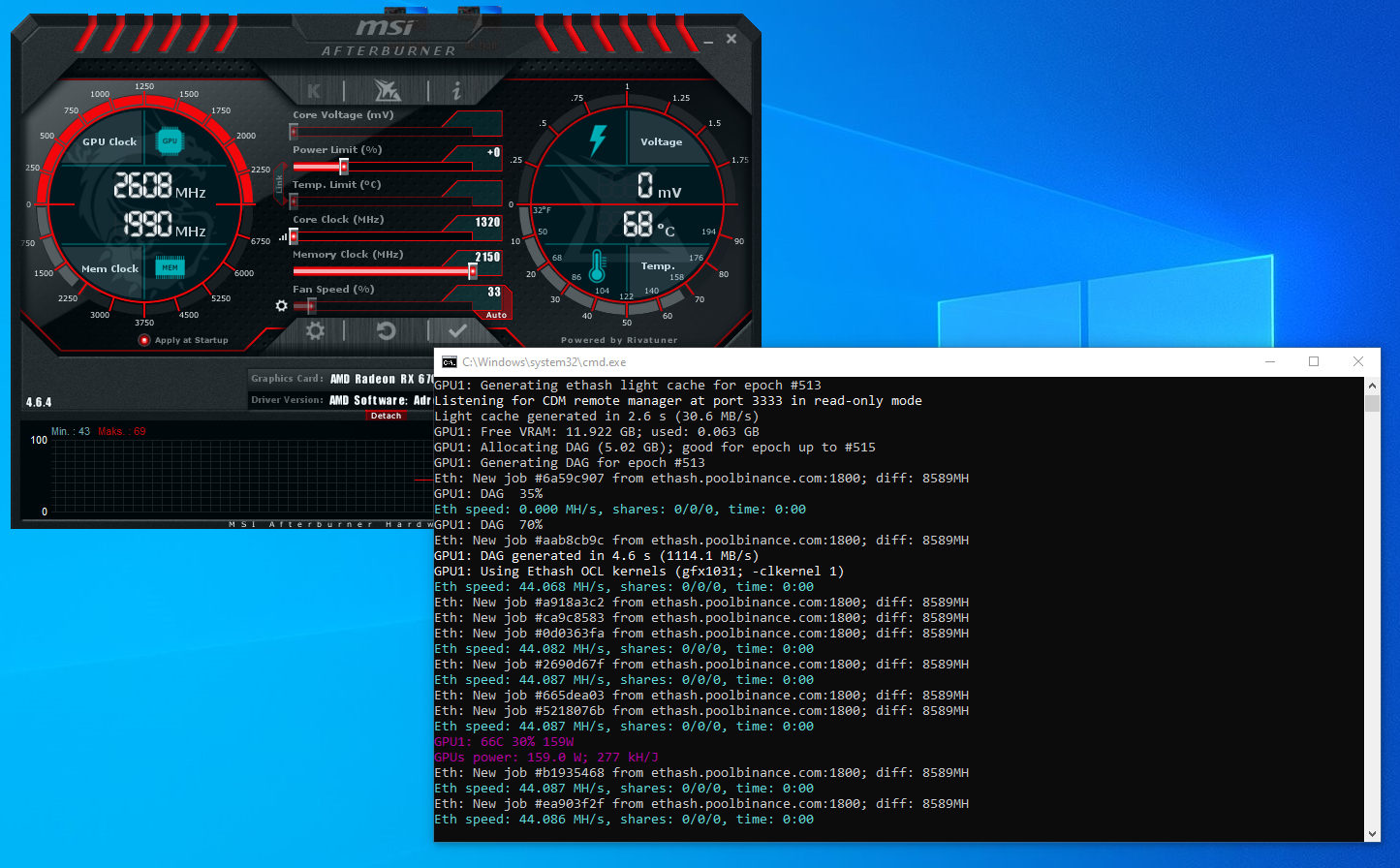Maximize the cmd.exe window
1400x868 pixels.
[1314, 361]
